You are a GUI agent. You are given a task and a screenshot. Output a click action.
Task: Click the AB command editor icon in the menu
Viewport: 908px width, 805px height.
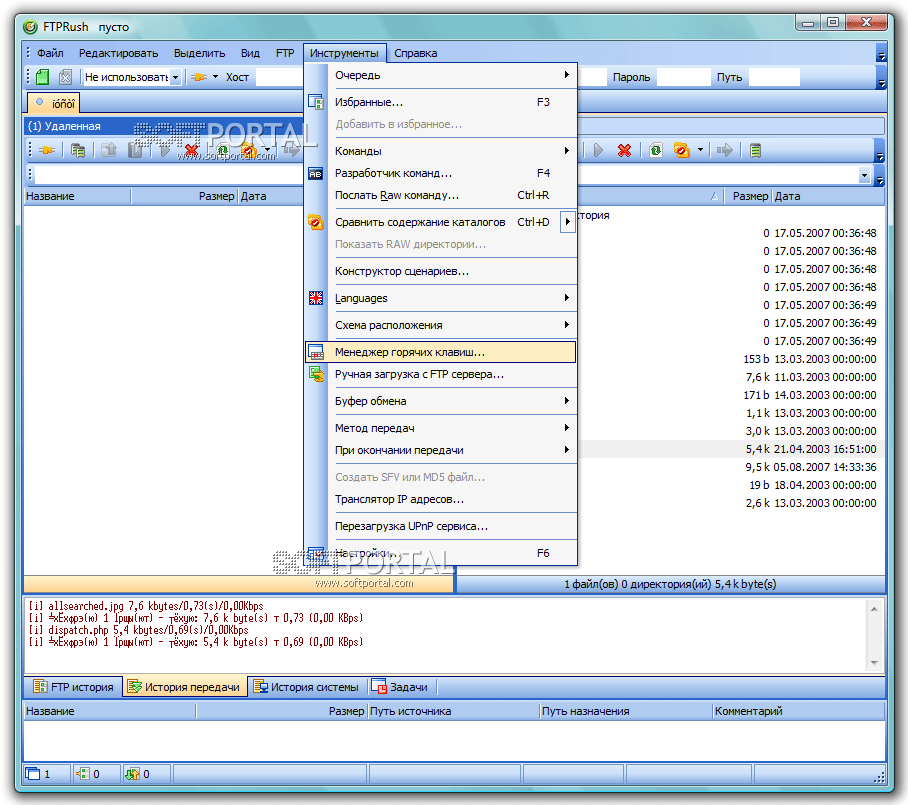[316, 173]
